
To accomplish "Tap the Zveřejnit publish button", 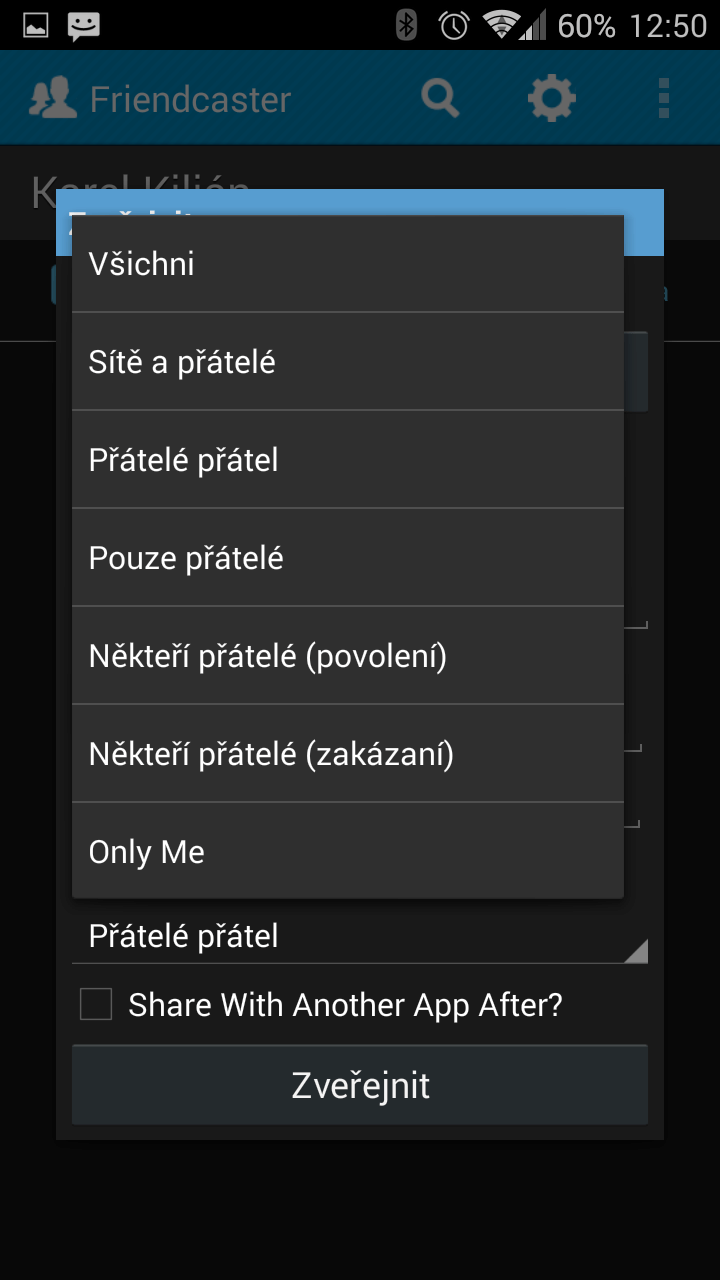I will (360, 1085).
